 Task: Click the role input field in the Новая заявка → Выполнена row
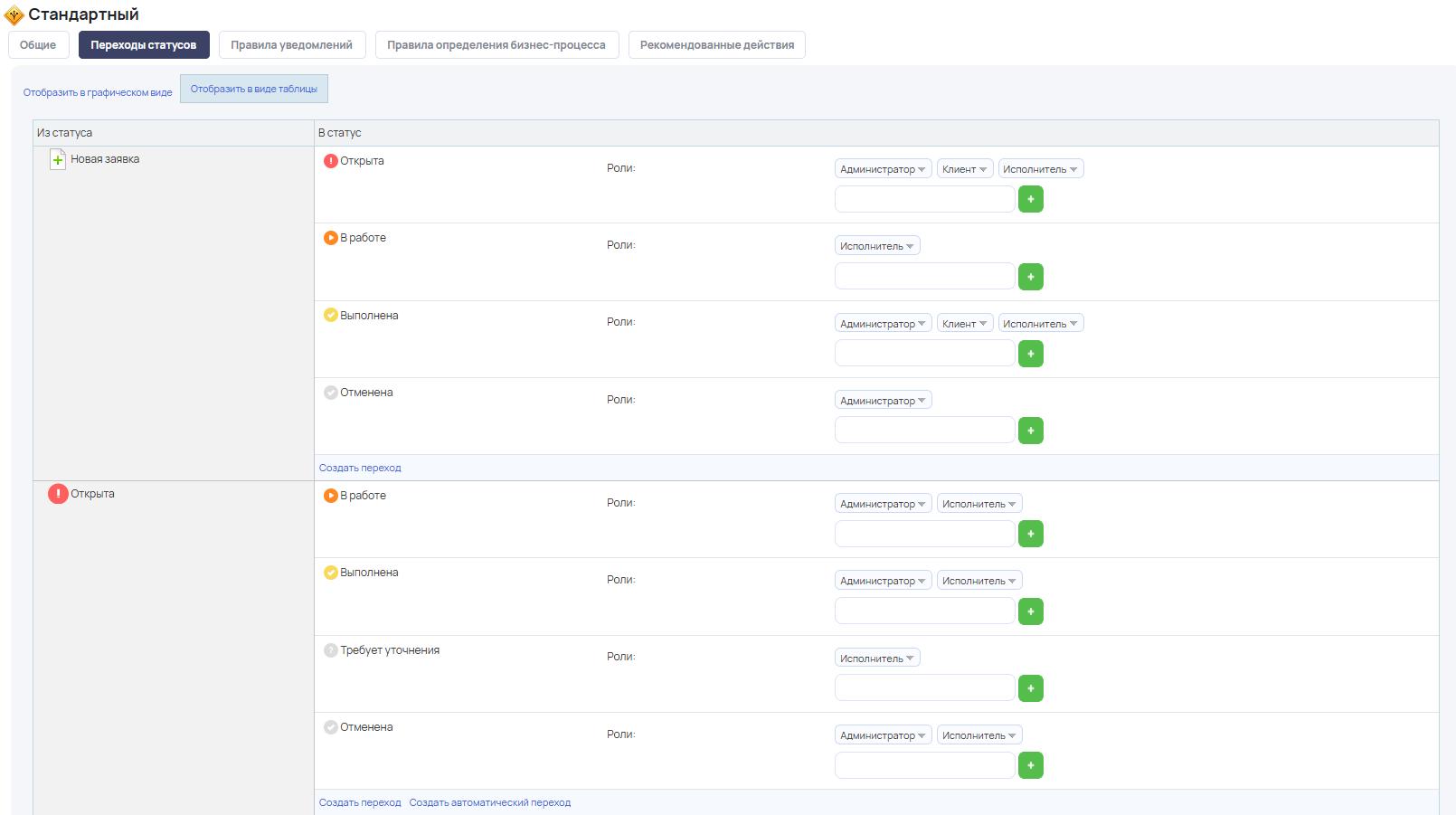pyautogui.click(x=924, y=354)
